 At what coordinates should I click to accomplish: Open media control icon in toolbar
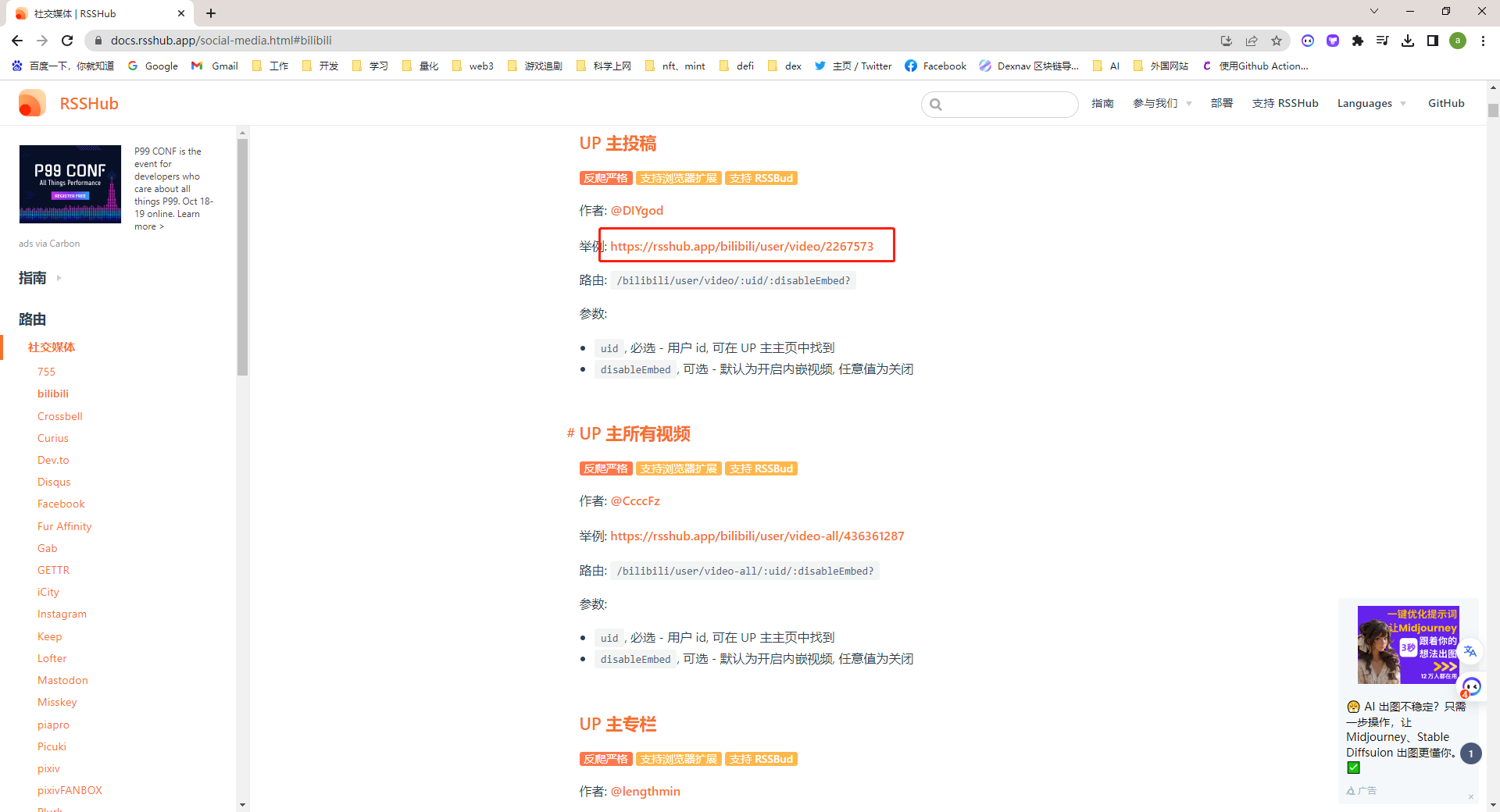tap(1383, 41)
